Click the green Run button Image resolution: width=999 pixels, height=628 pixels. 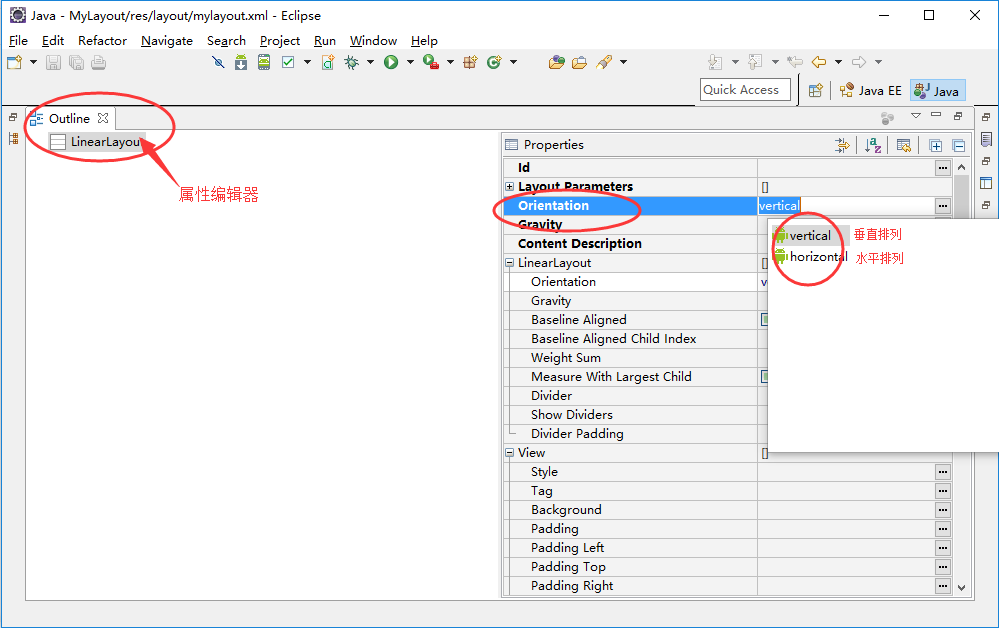point(391,62)
